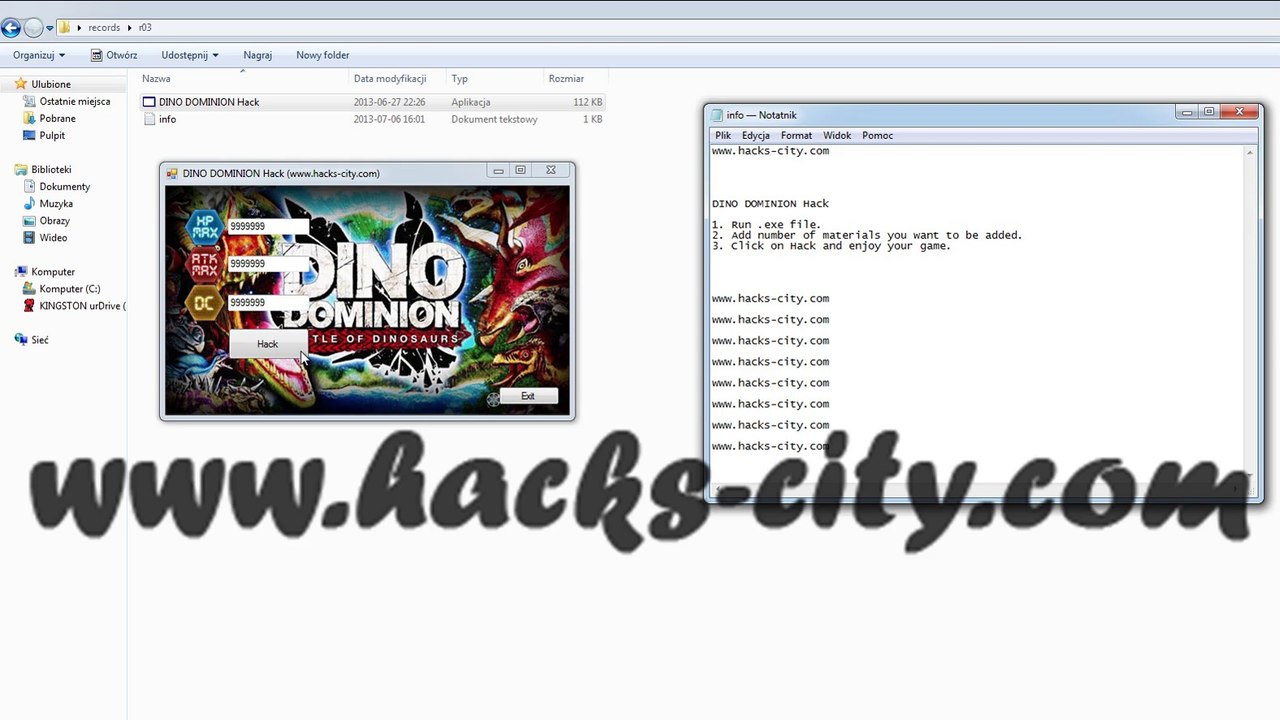Maximize the DINO DOMINION Hack window
Viewport: 1280px width, 720px height.
pyautogui.click(x=520, y=171)
